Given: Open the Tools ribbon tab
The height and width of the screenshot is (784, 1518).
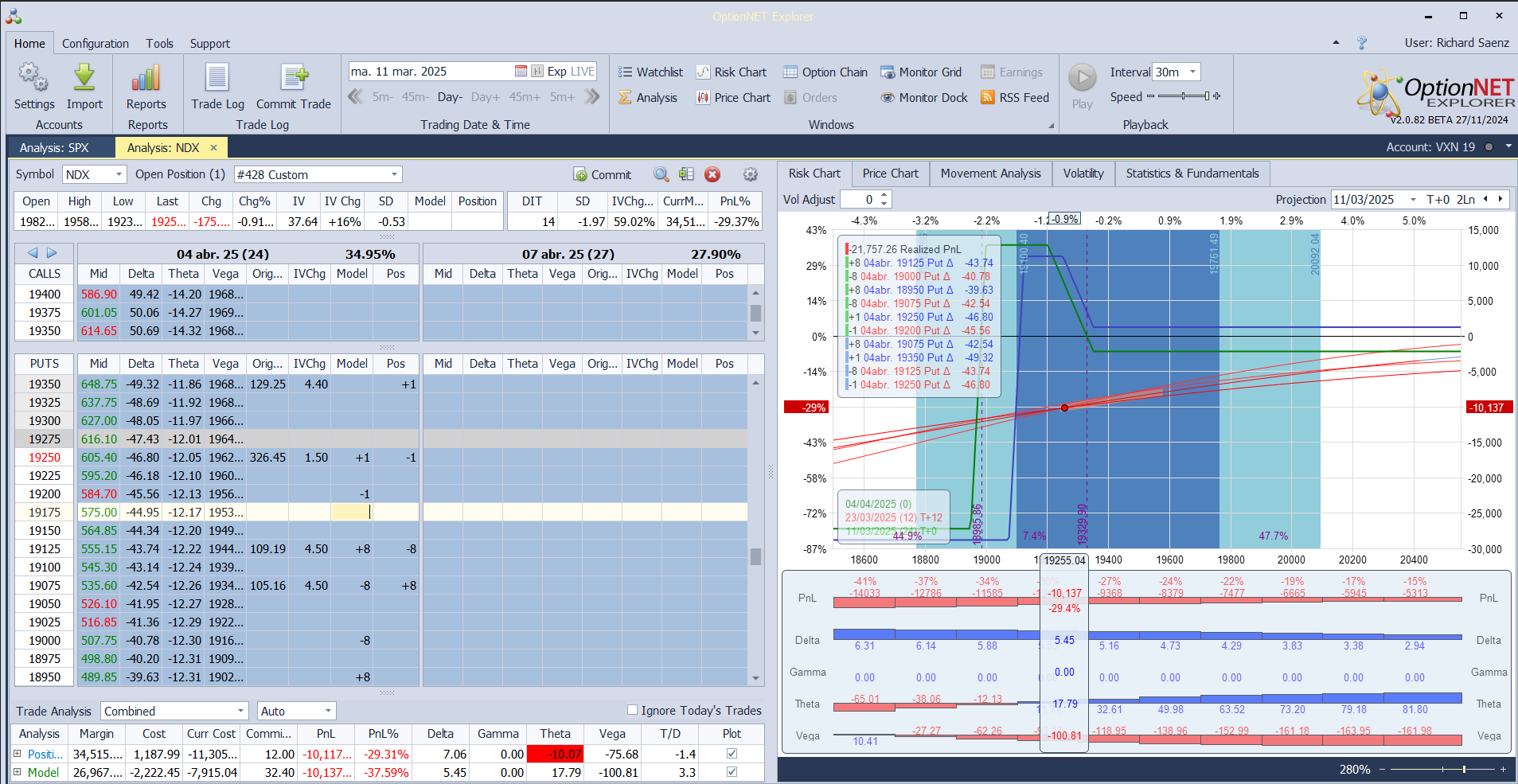Looking at the screenshot, I should [159, 44].
